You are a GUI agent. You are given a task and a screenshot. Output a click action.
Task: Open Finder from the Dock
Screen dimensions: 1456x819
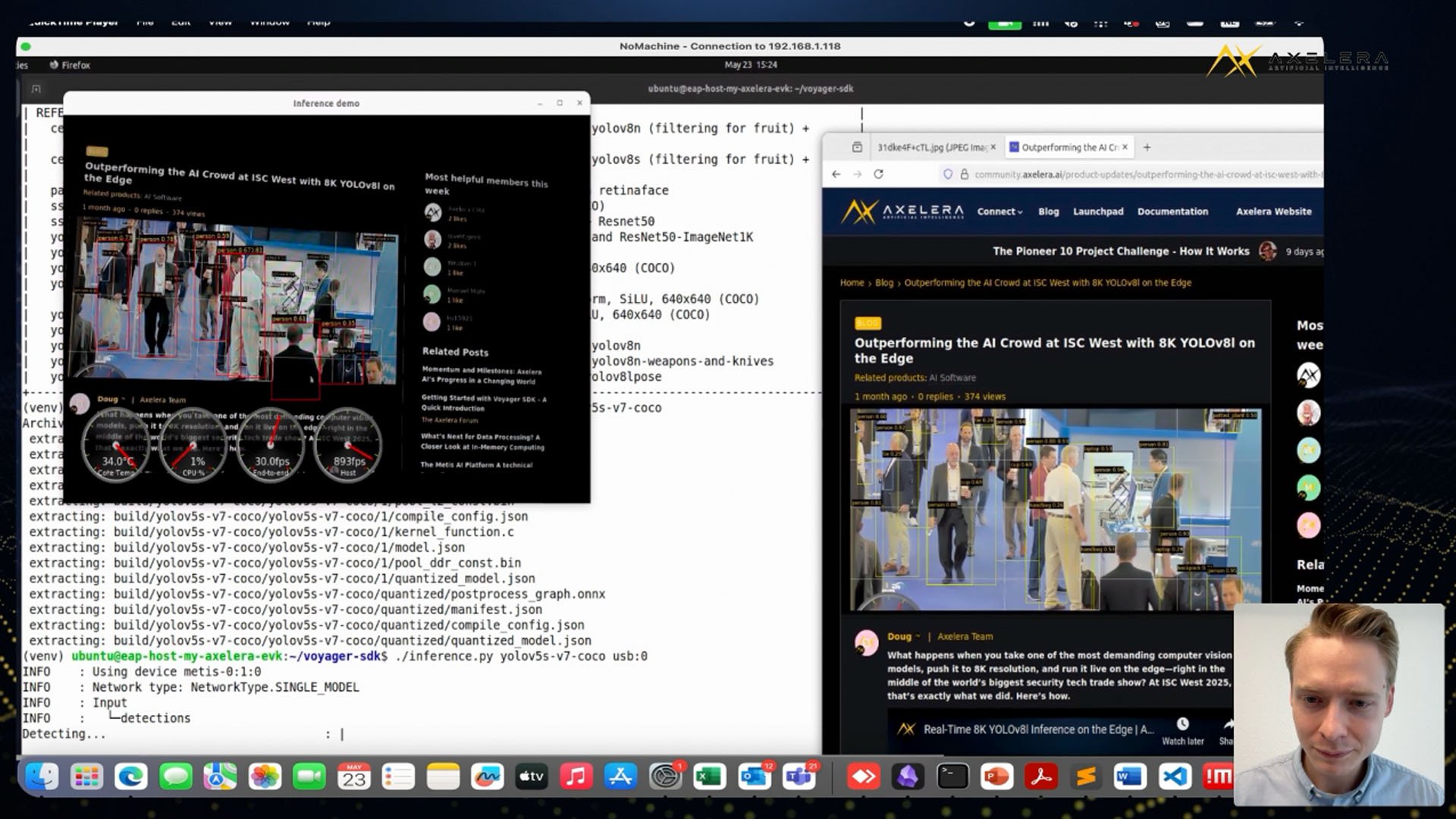coord(42,777)
